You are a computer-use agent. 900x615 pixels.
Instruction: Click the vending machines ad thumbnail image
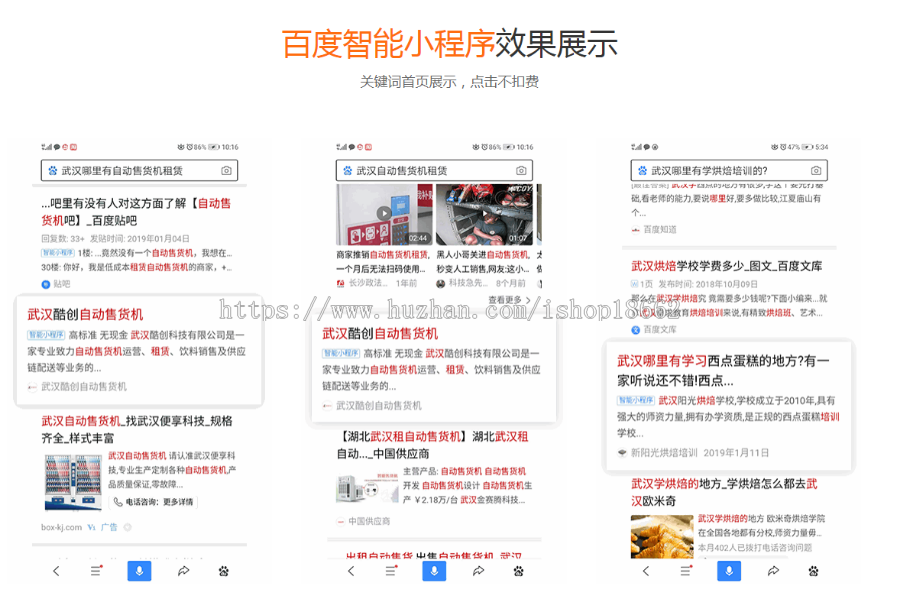coord(73,482)
